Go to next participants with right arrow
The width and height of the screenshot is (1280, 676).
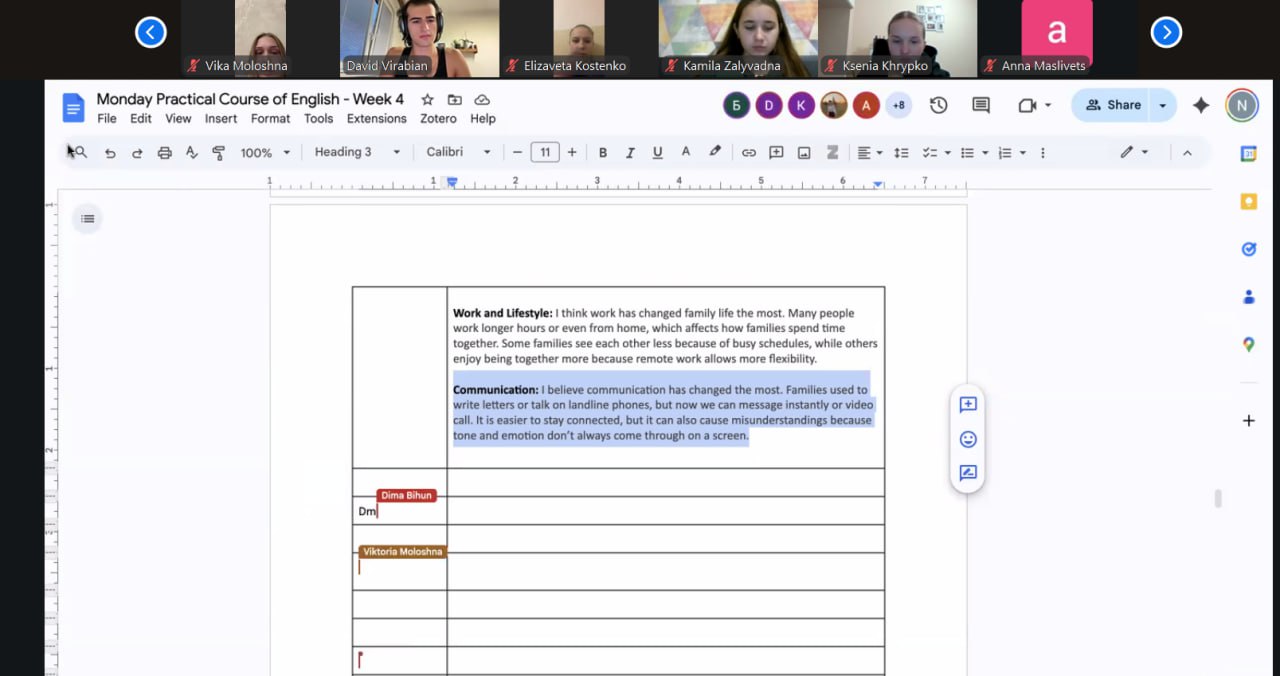click(x=1166, y=33)
